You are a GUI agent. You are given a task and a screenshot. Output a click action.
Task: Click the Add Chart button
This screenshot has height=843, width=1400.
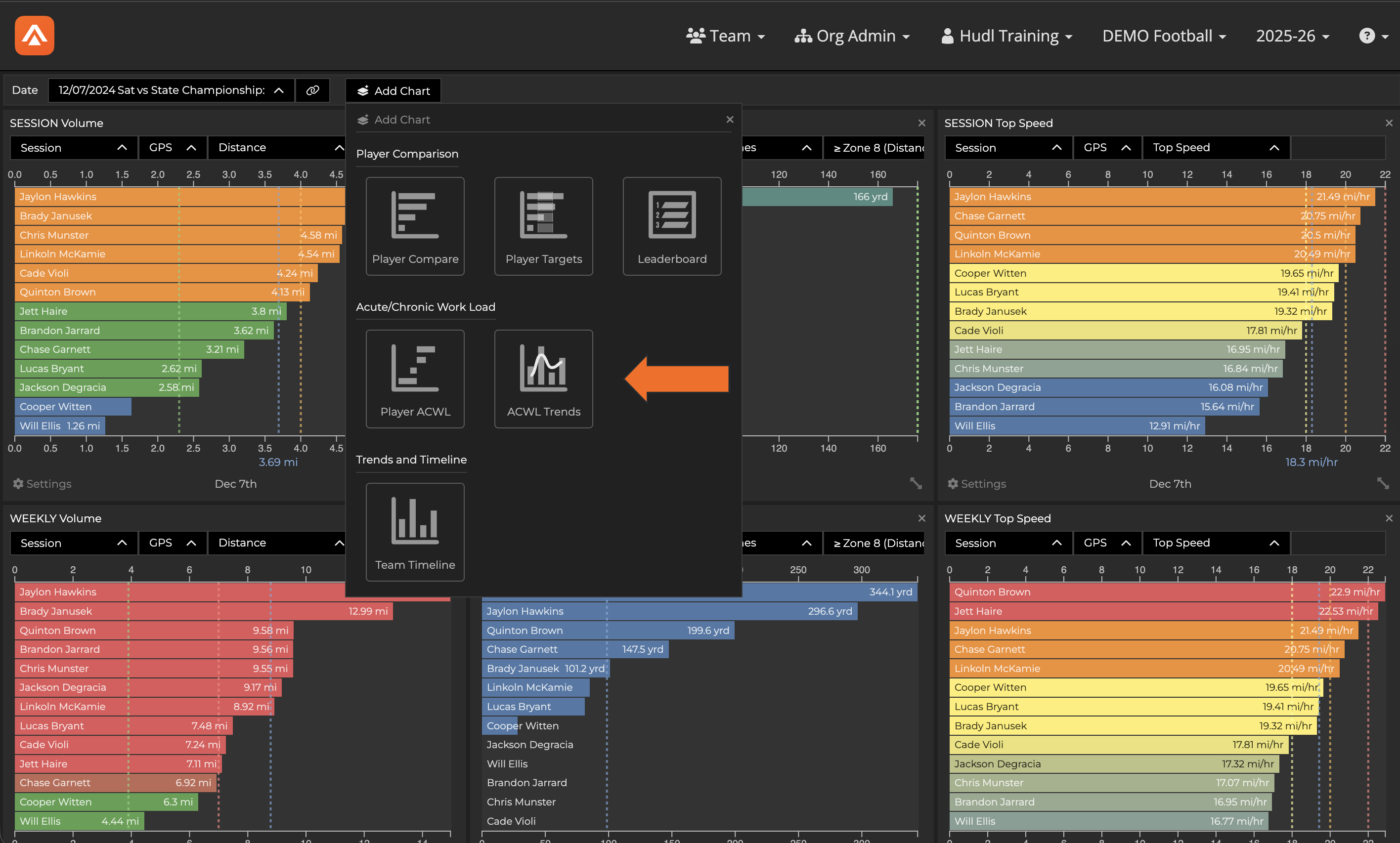(x=393, y=91)
